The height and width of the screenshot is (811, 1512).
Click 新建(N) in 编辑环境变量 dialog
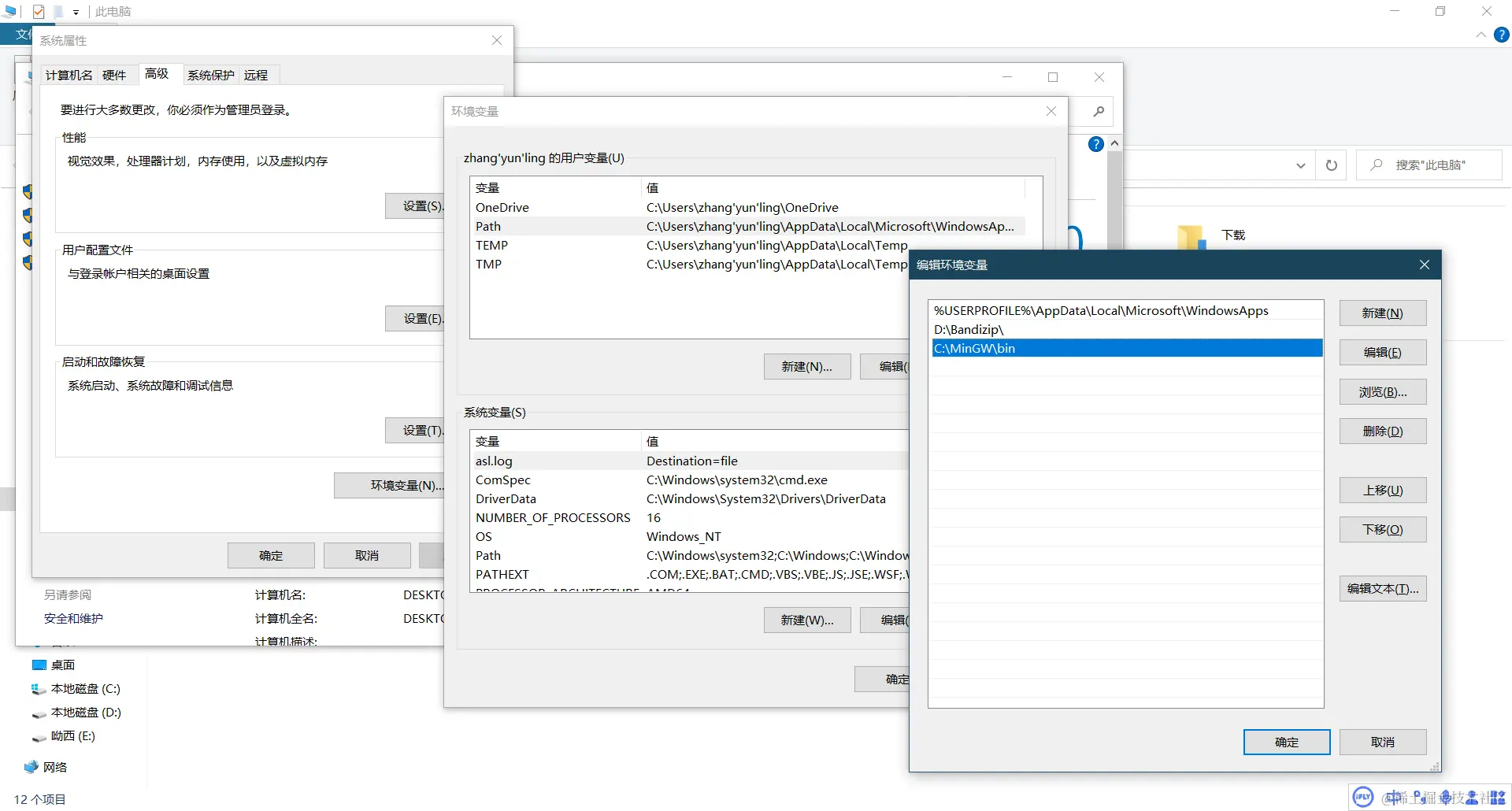pos(1383,313)
